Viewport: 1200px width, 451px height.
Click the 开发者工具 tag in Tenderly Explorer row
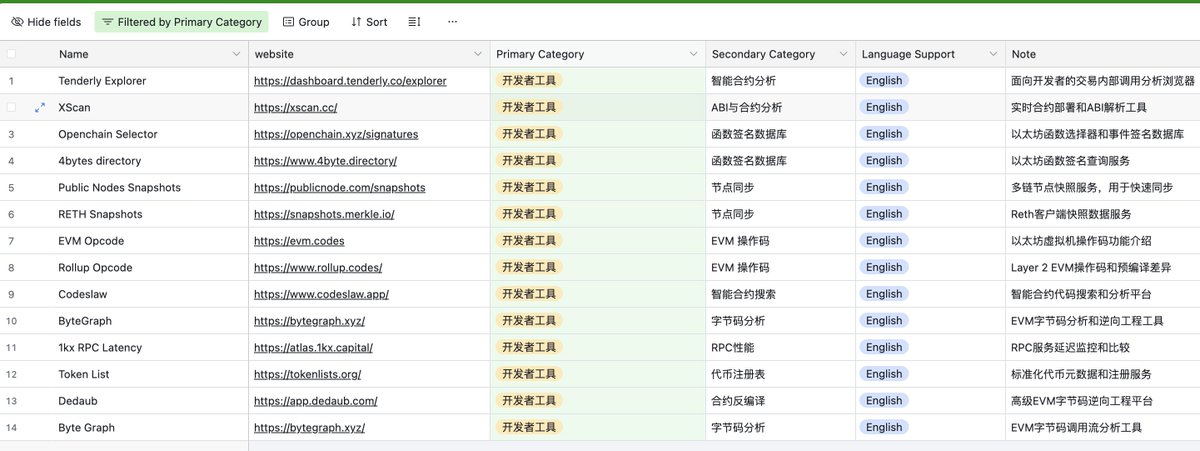(529, 80)
